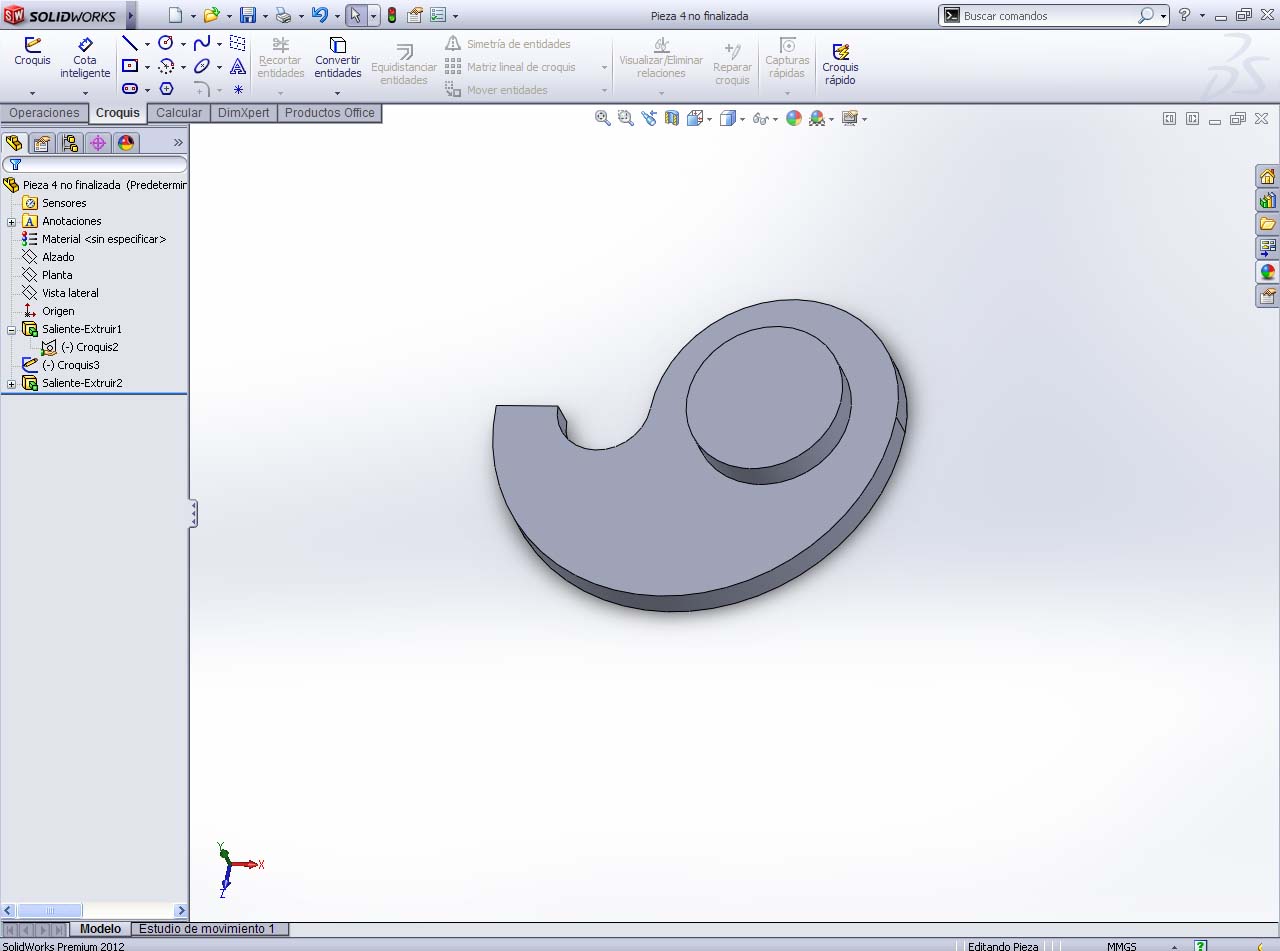
Task: Open the Help question mark menu
Action: pyautogui.click(x=1185, y=15)
